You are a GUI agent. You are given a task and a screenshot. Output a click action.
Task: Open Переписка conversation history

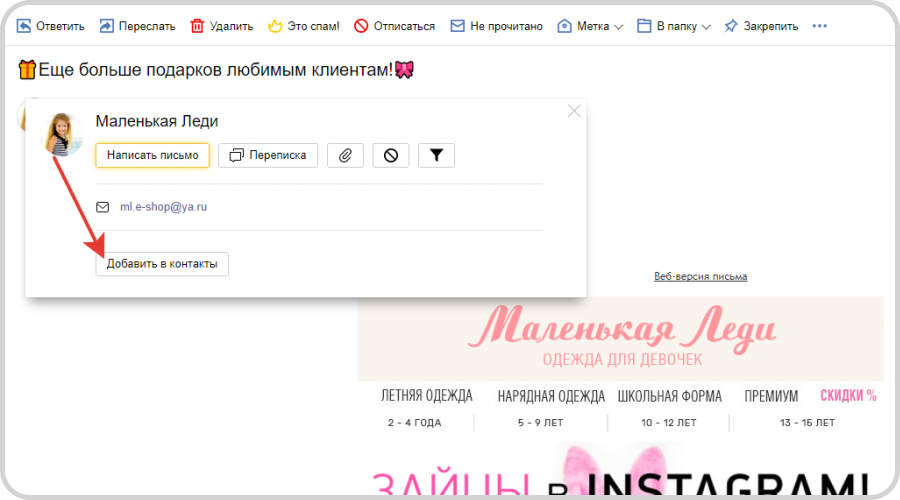point(268,155)
